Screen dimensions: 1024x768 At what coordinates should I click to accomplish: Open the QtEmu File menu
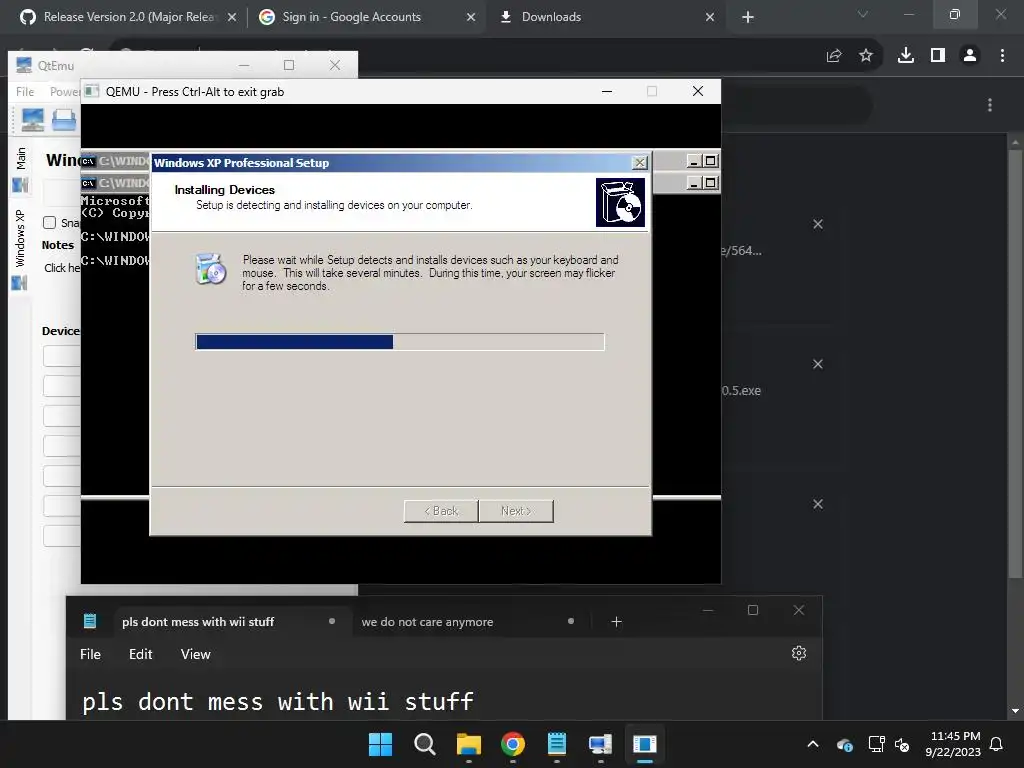25,92
